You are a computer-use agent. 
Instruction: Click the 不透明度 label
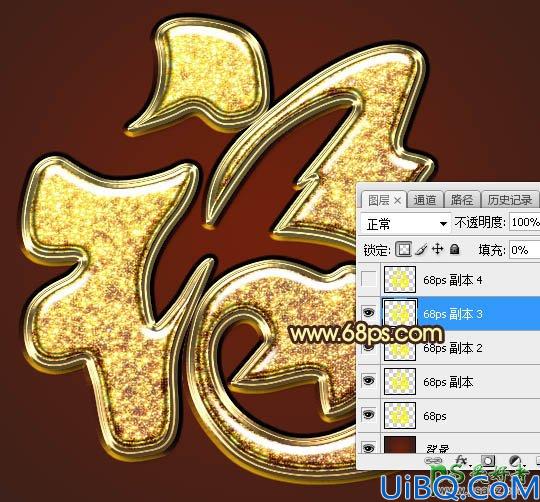[x=480, y=222]
